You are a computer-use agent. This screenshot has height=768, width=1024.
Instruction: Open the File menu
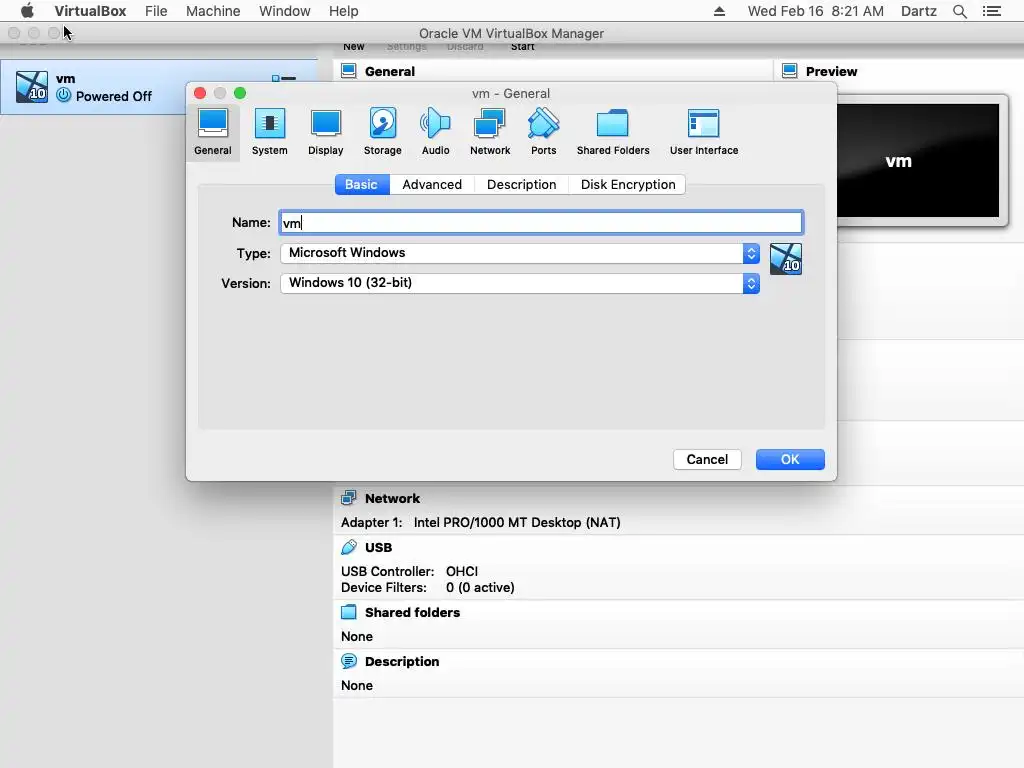pos(156,11)
